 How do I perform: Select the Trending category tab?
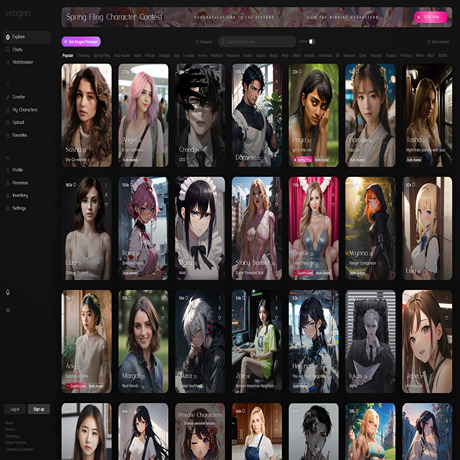point(83,56)
